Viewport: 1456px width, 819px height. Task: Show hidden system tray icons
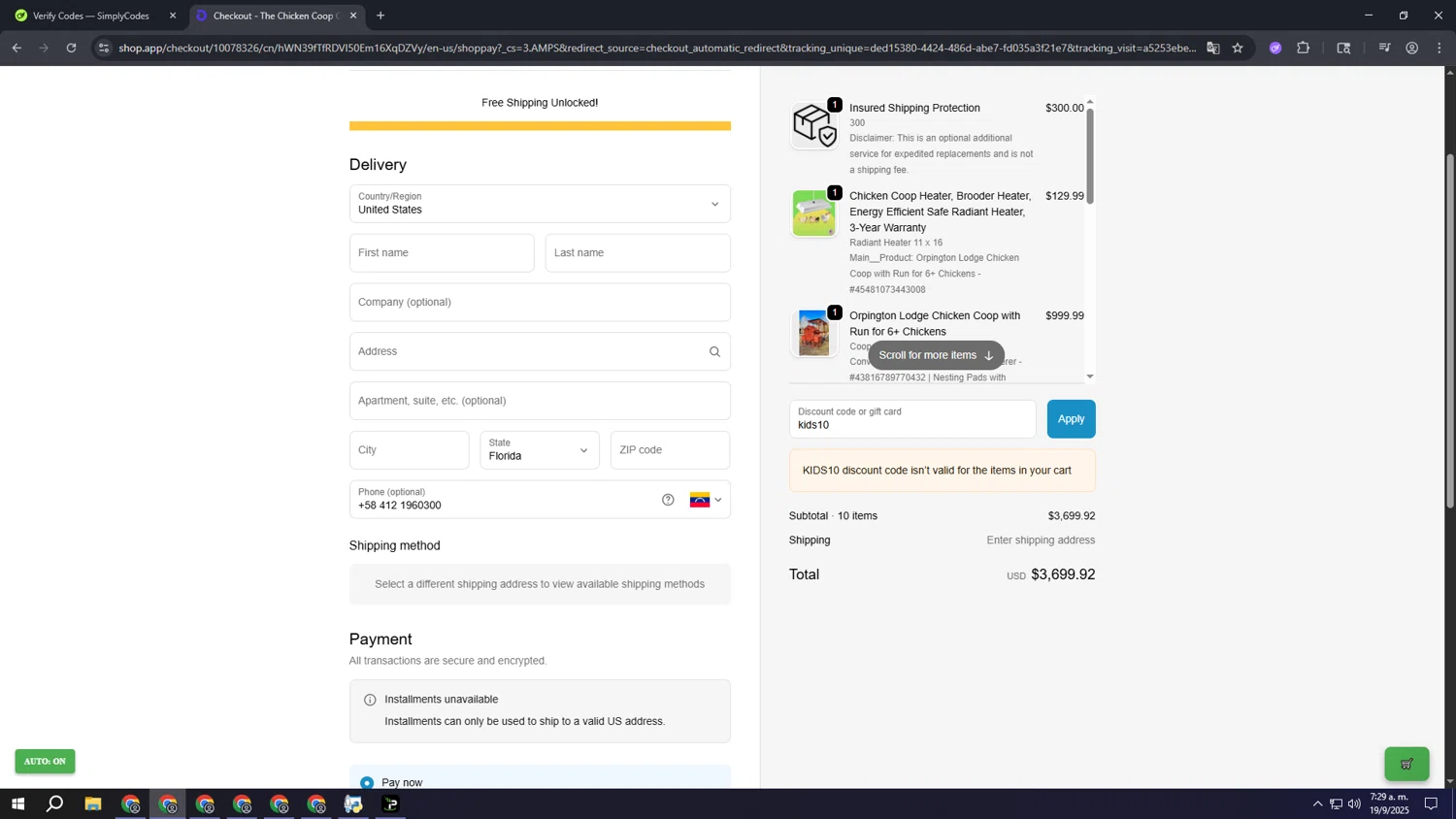point(1317,803)
